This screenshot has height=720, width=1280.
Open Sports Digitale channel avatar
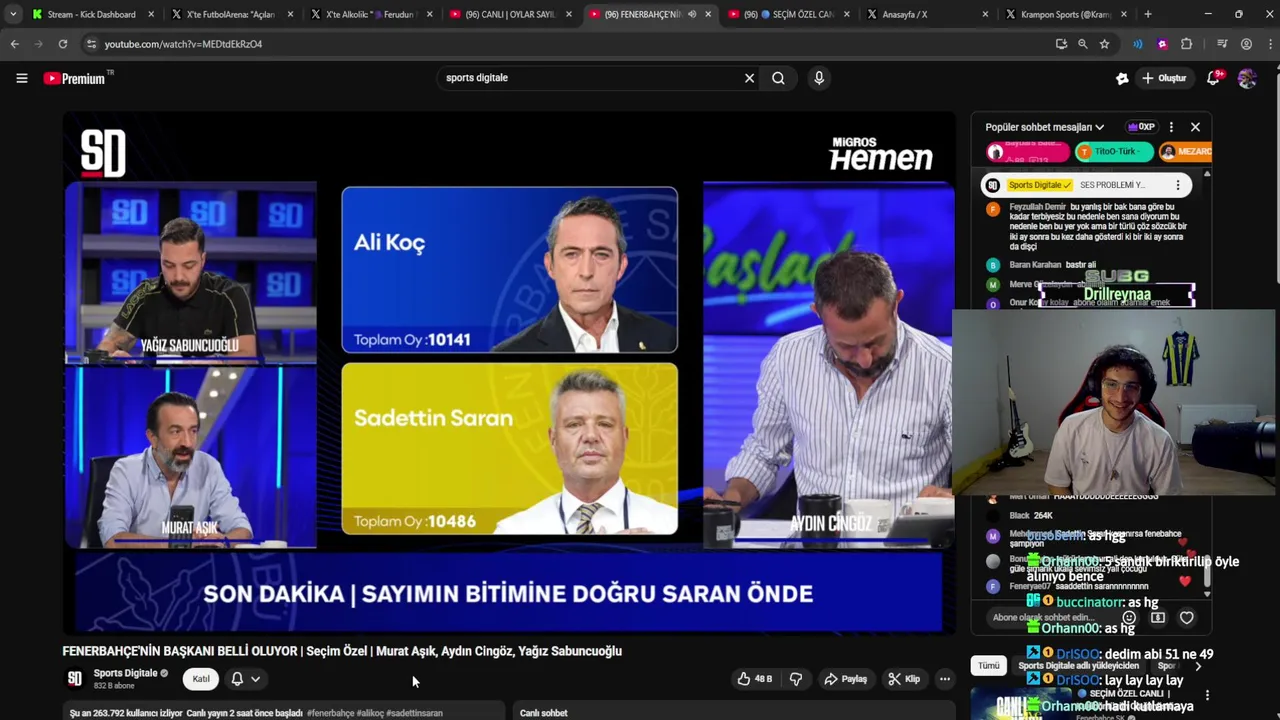74,679
